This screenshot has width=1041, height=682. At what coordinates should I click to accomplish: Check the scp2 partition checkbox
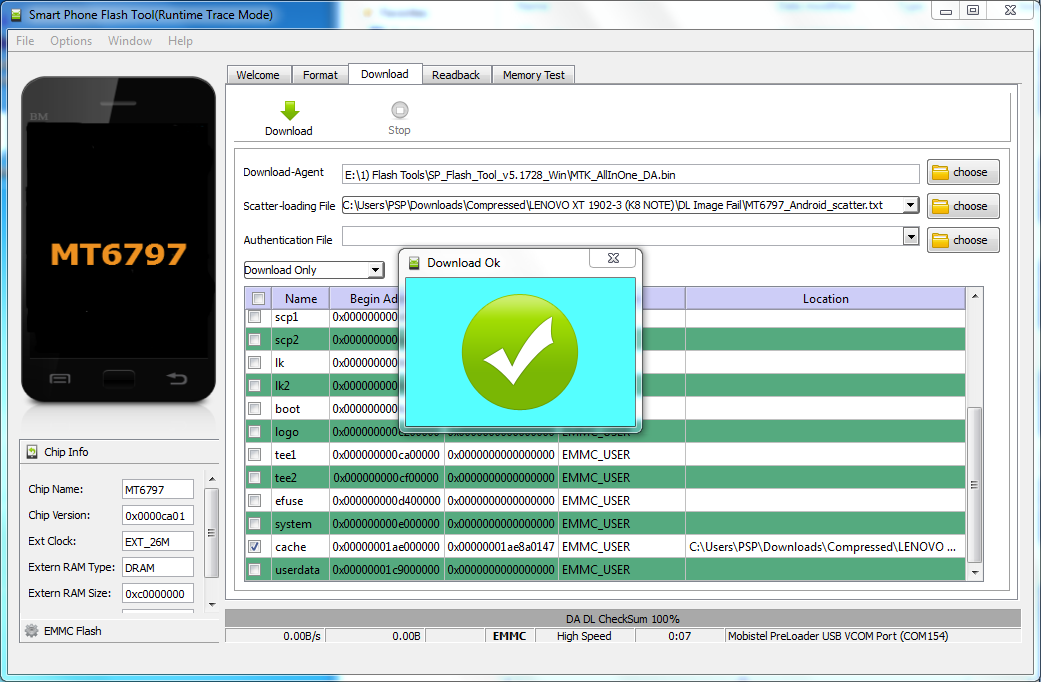pyautogui.click(x=254, y=340)
